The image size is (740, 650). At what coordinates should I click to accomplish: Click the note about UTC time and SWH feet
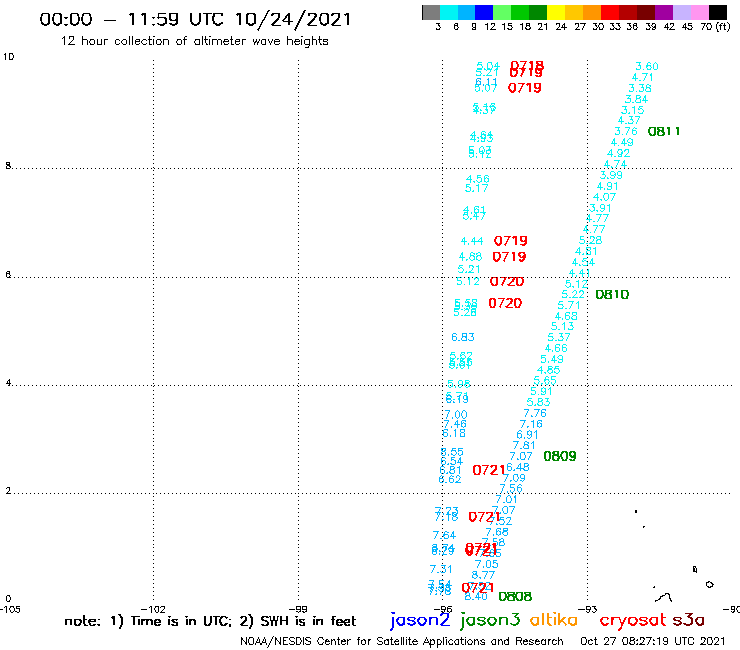(x=210, y=621)
